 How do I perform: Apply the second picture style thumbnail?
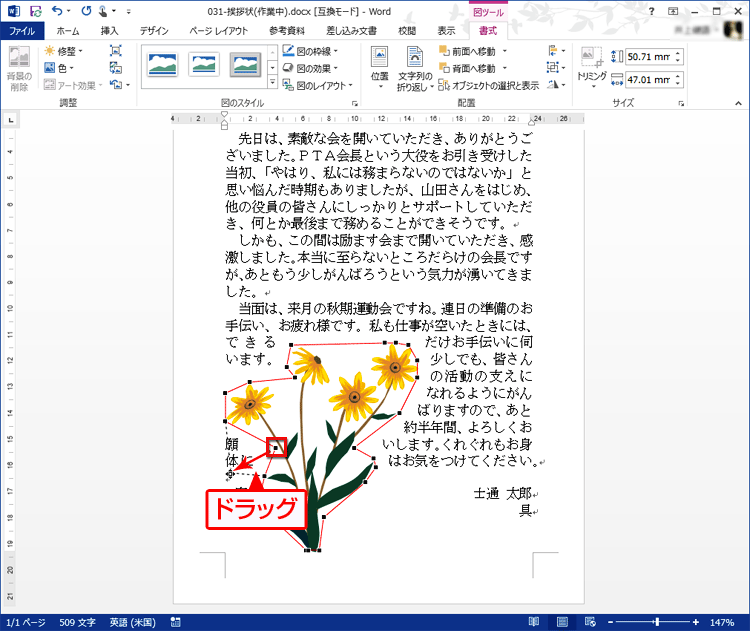(x=204, y=65)
